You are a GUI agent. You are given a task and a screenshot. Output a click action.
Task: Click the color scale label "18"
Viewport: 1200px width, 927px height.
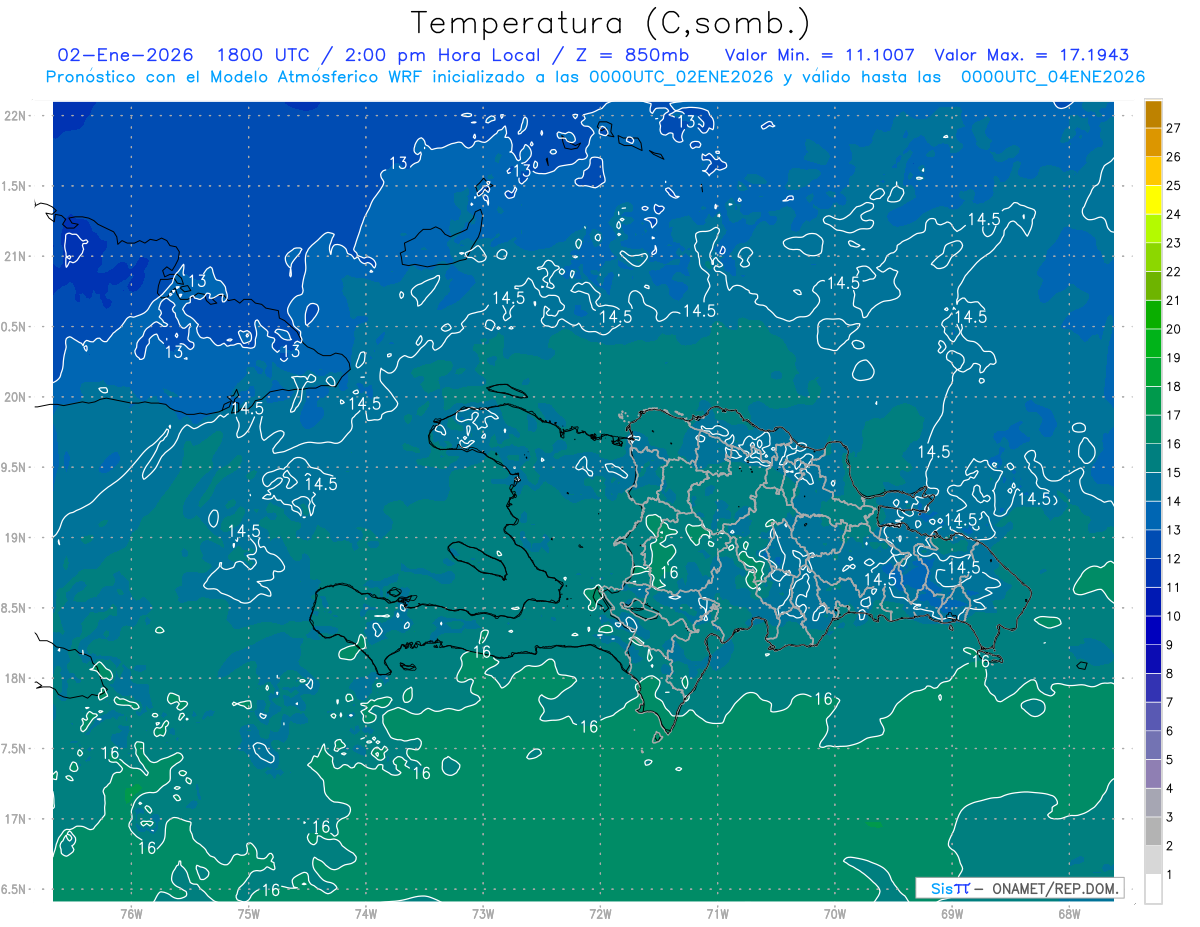click(1174, 387)
